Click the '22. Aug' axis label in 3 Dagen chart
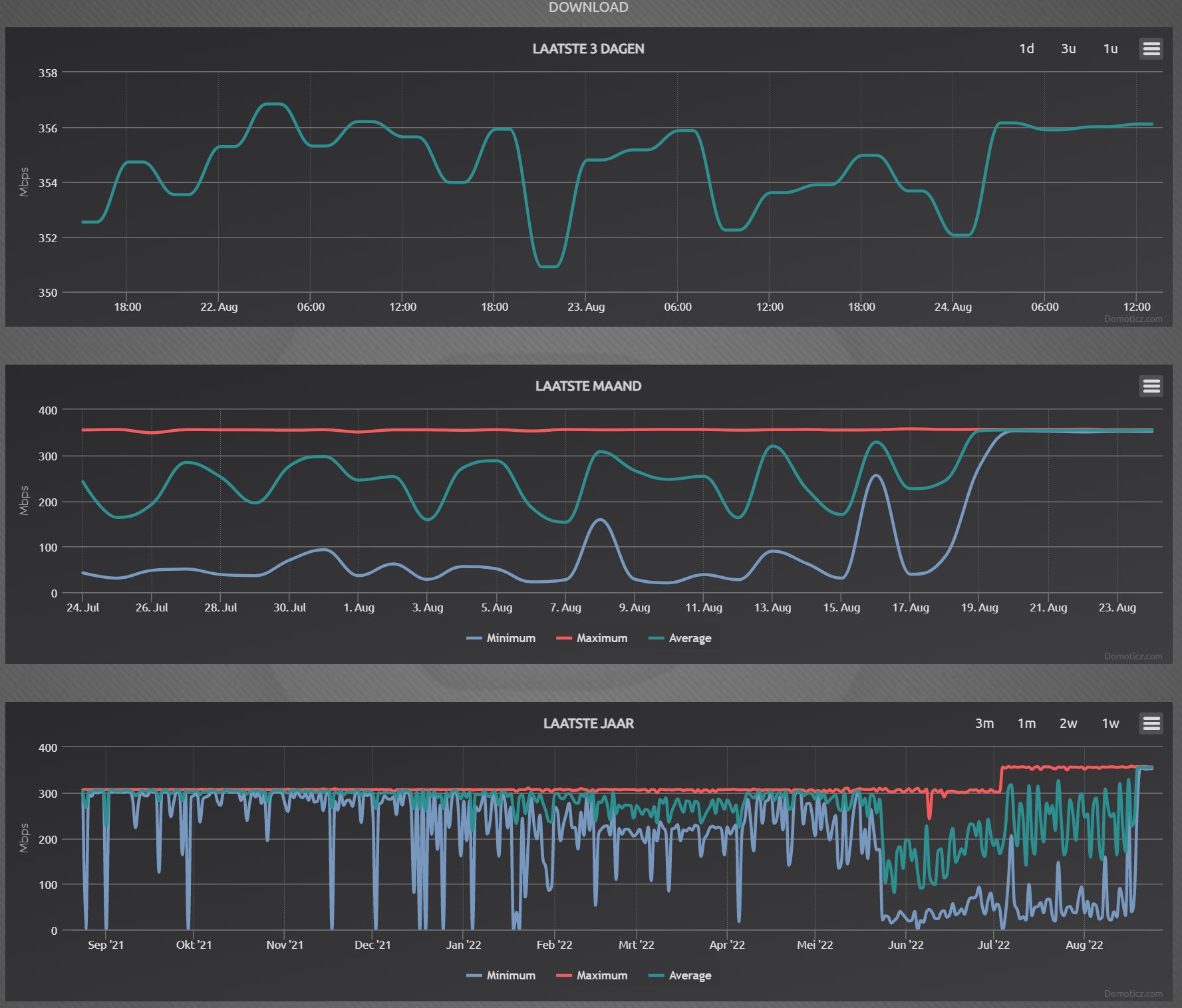This screenshot has width=1182, height=1008. (x=219, y=307)
